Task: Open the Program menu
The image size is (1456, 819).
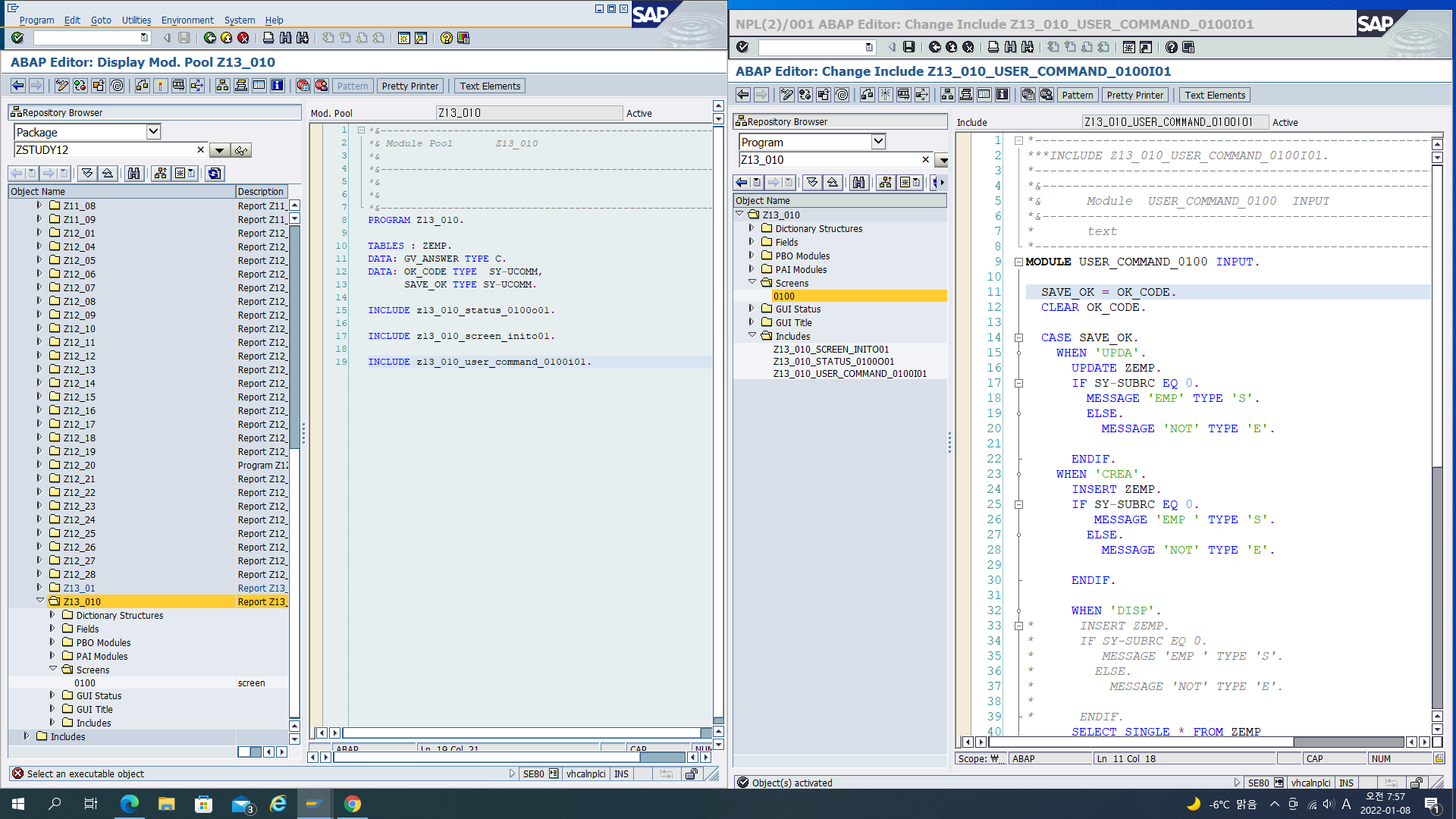Action: 36,20
